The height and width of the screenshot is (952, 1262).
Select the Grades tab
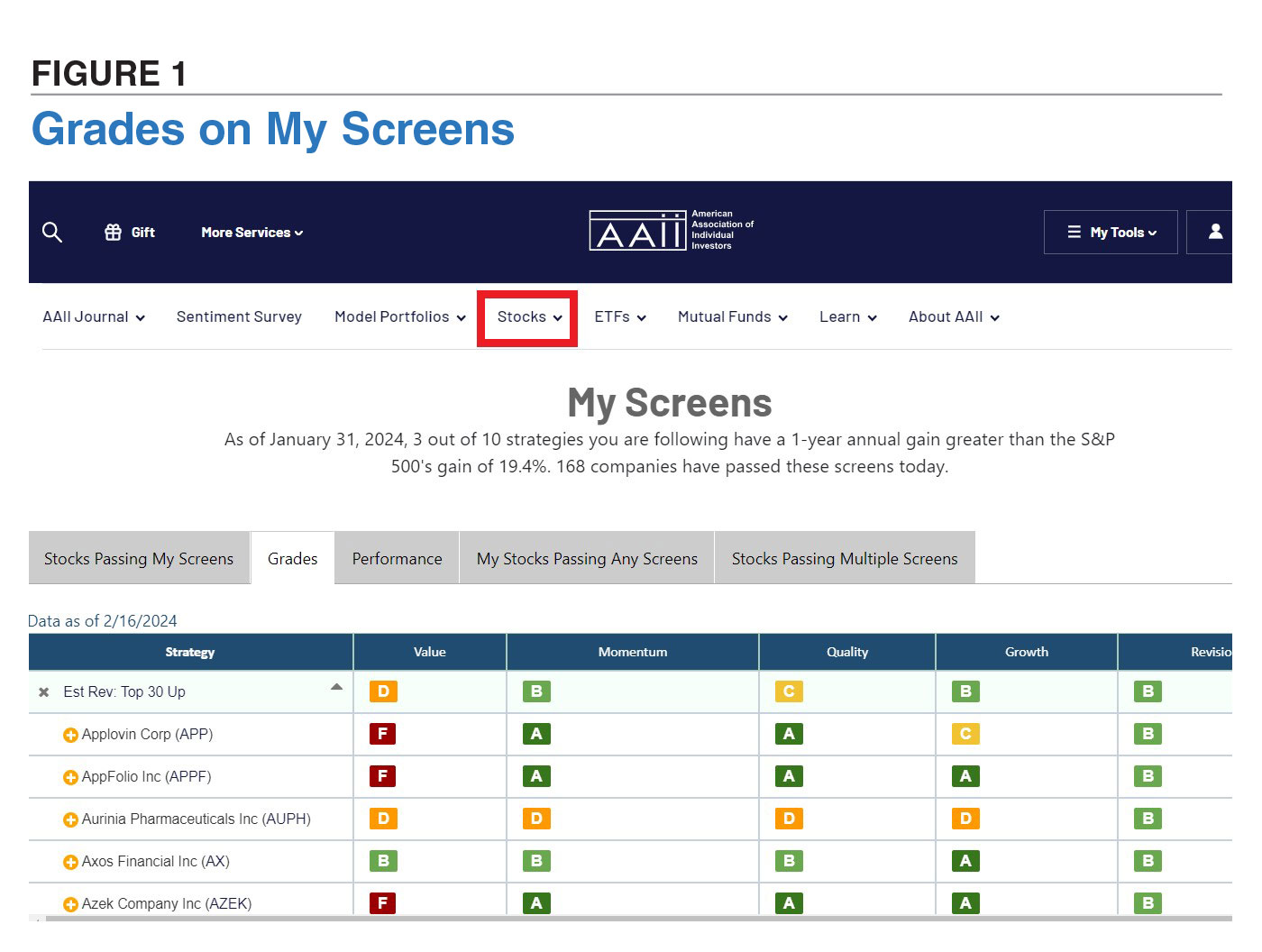tap(293, 559)
